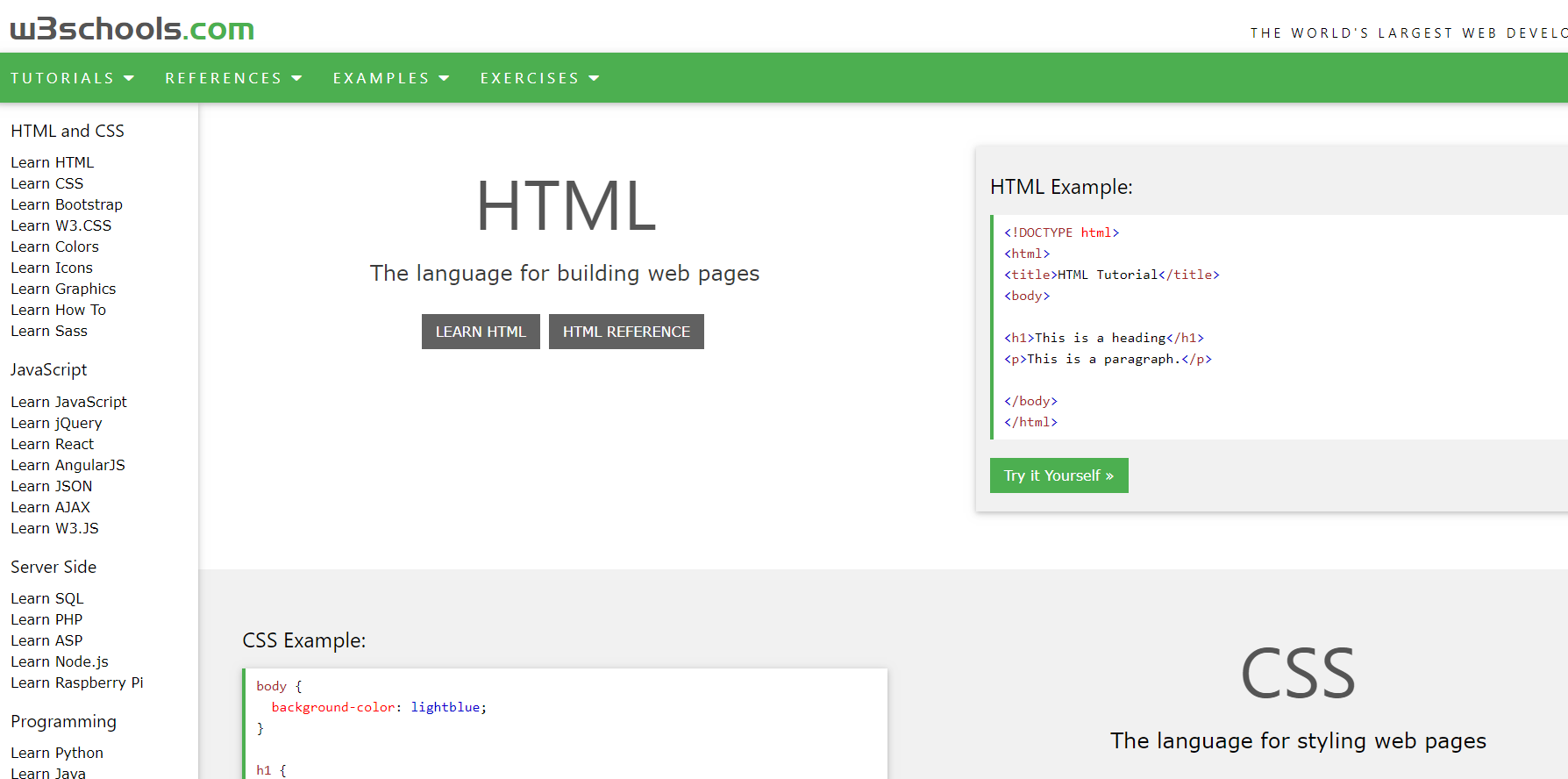Click the HTML REFERENCE button
The image size is (1568, 779).
(626, 332)
